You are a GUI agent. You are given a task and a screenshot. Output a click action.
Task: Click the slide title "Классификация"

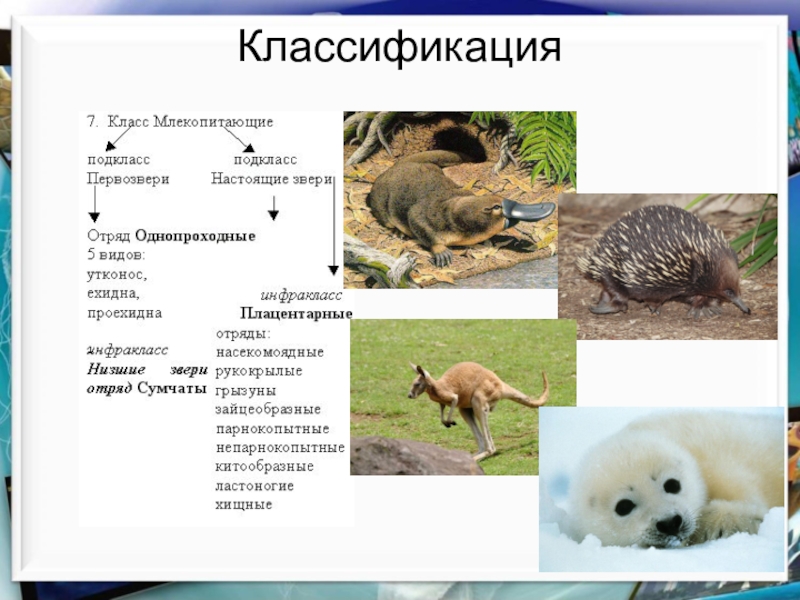(x=399, y=48)
